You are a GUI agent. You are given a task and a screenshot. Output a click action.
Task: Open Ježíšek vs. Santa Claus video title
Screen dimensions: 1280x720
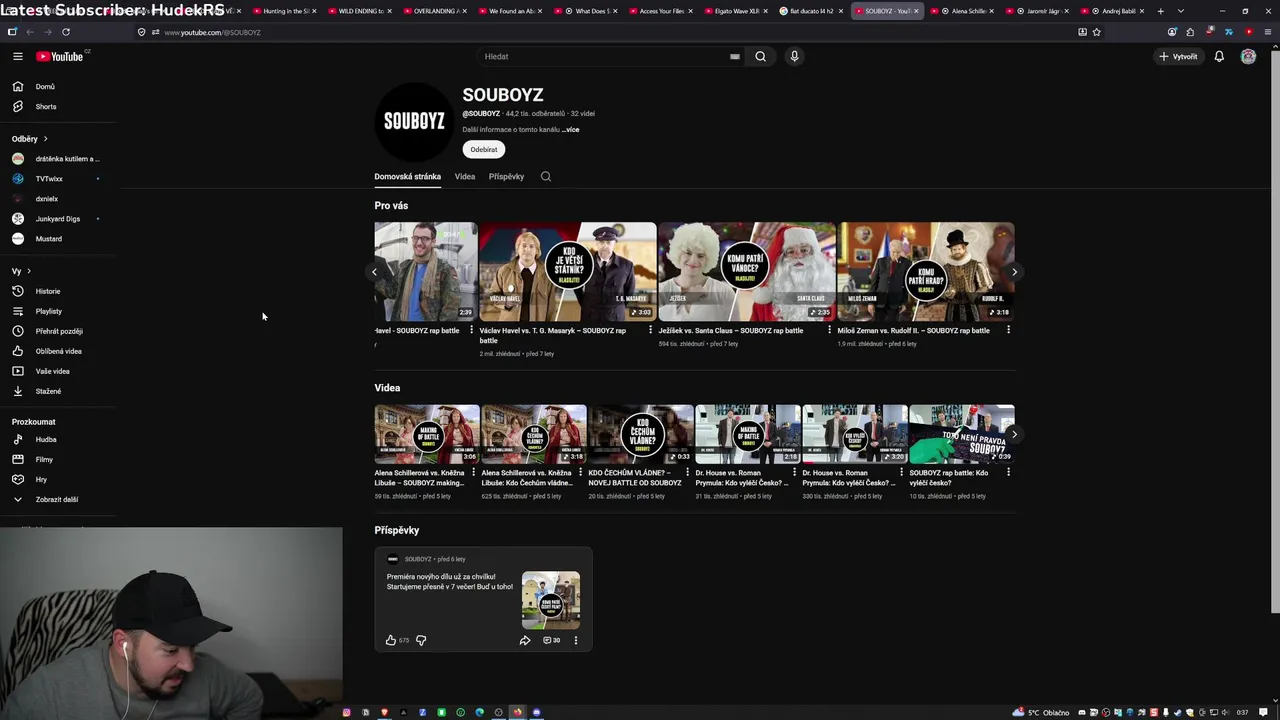[731, 330]
